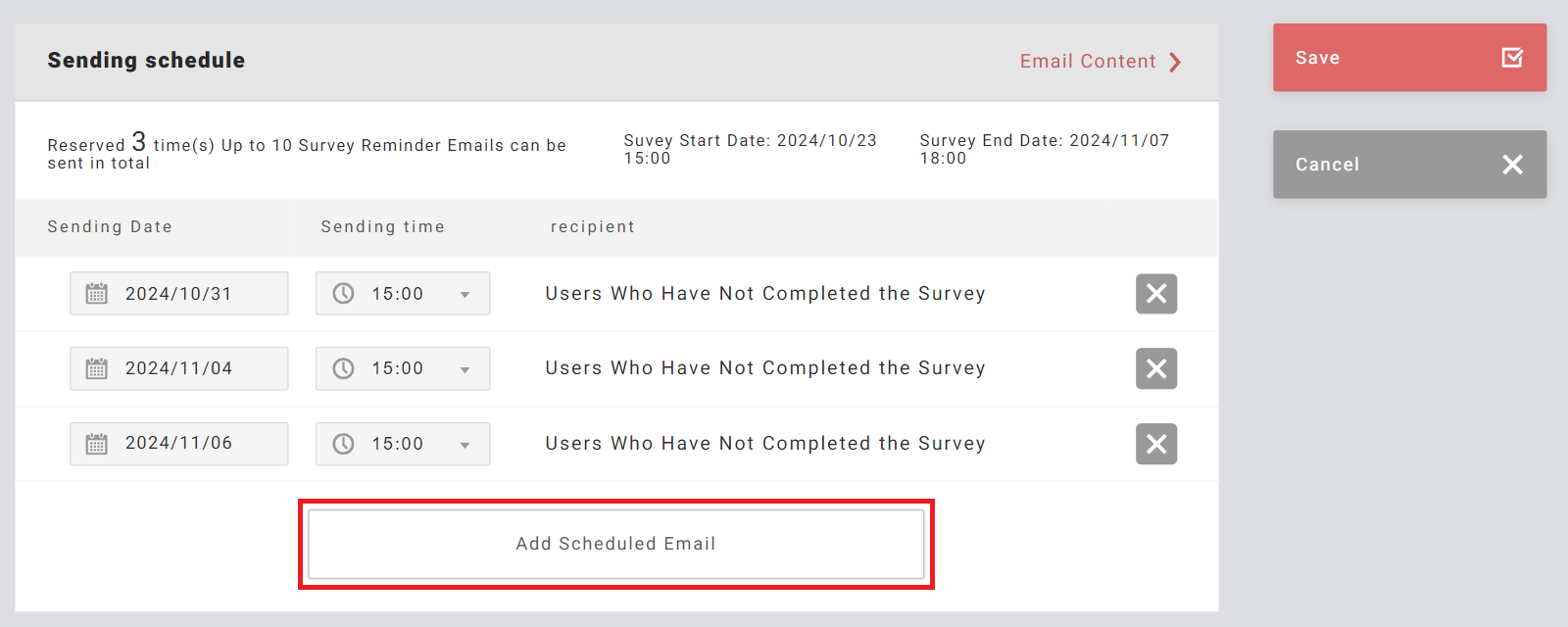Viewport: 1568px width, 627px height.
Task: Delete the 2024/11/06 scheduled email row
Action: 1156,444
